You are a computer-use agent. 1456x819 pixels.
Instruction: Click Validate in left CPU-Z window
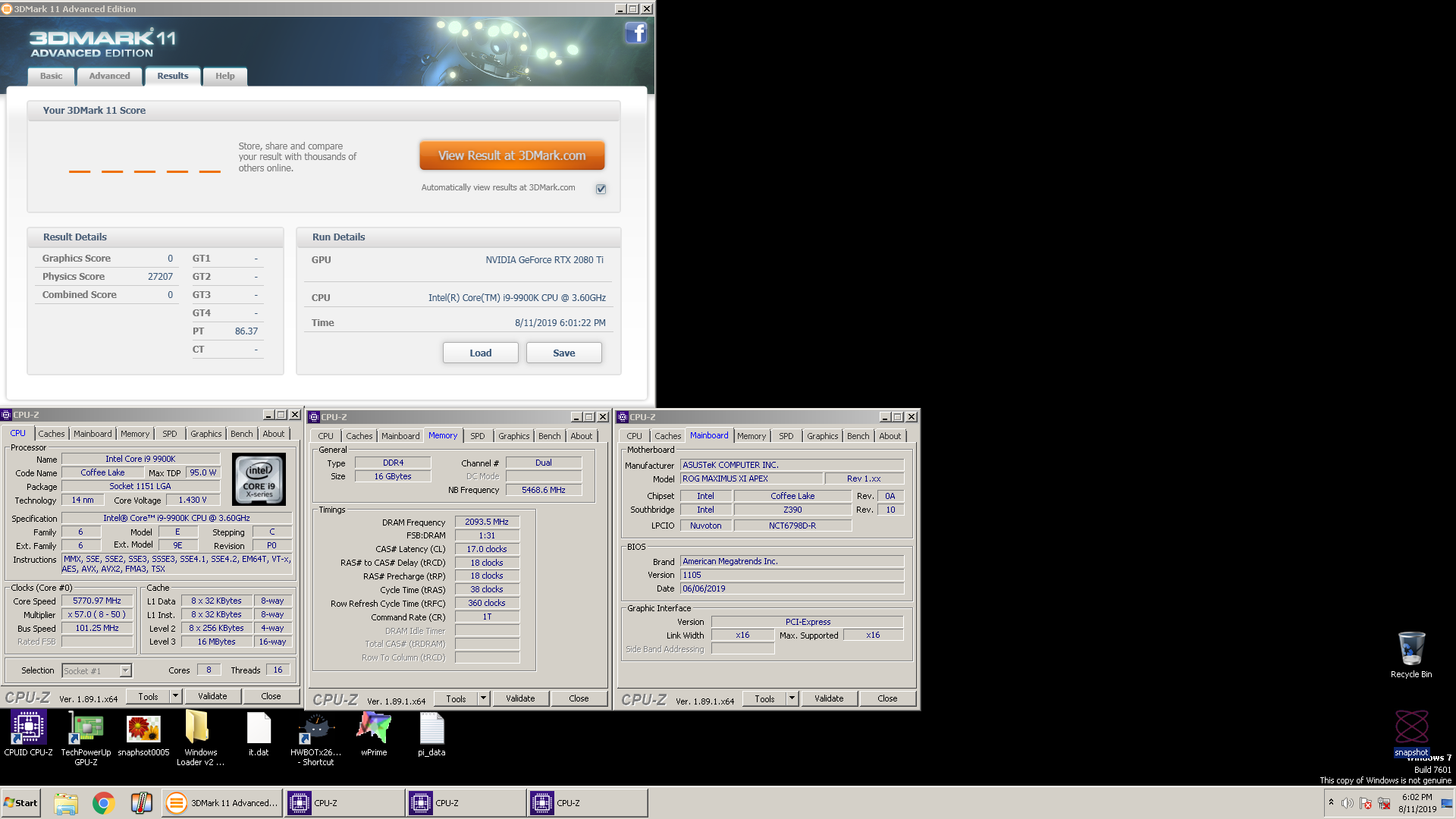[x=212, y=696]
